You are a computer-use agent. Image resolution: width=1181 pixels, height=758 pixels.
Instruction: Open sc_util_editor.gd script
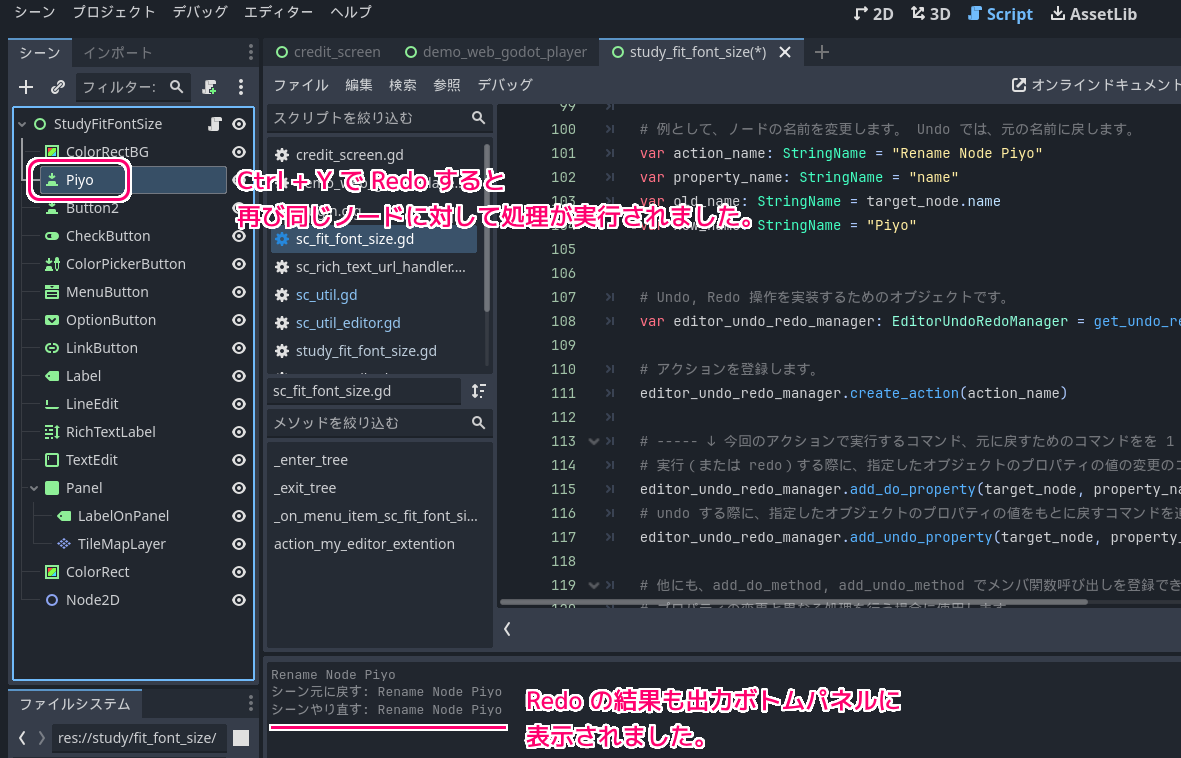pos(348,323)
